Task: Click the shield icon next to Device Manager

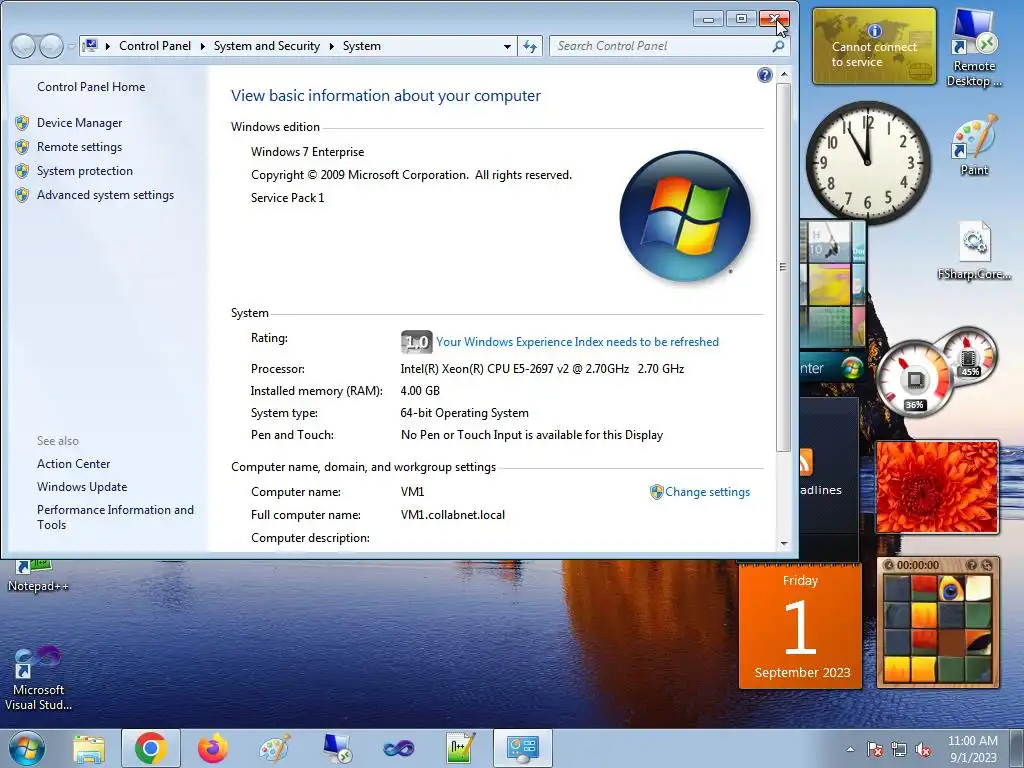Action: [22, 123]
